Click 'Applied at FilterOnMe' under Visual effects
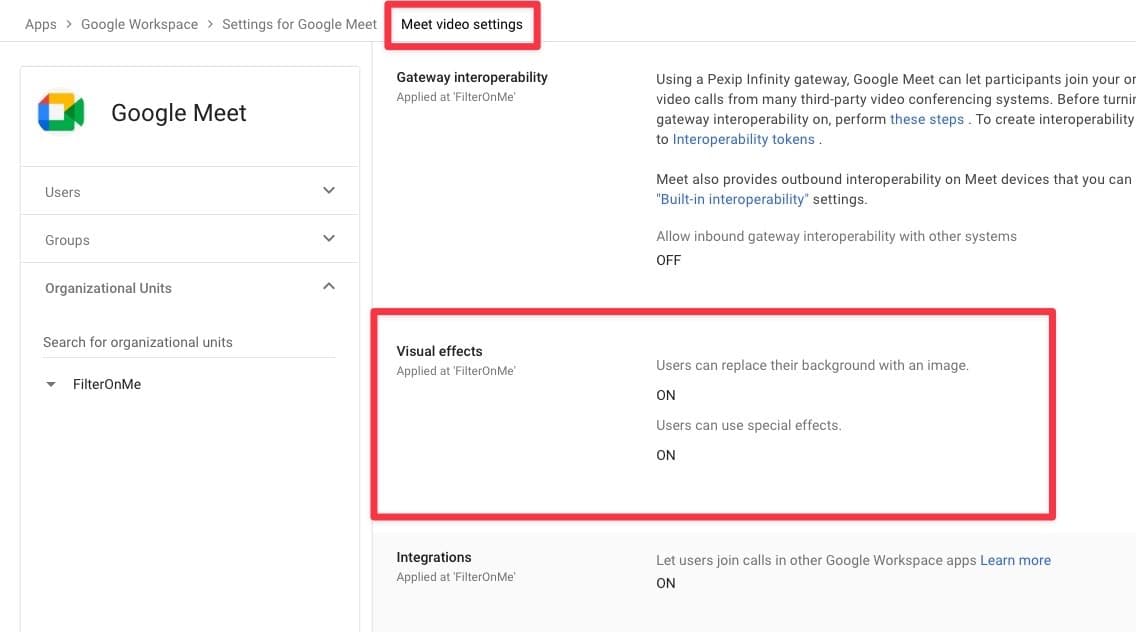The height and width of the screenshot is (632, 1136). 456,371
